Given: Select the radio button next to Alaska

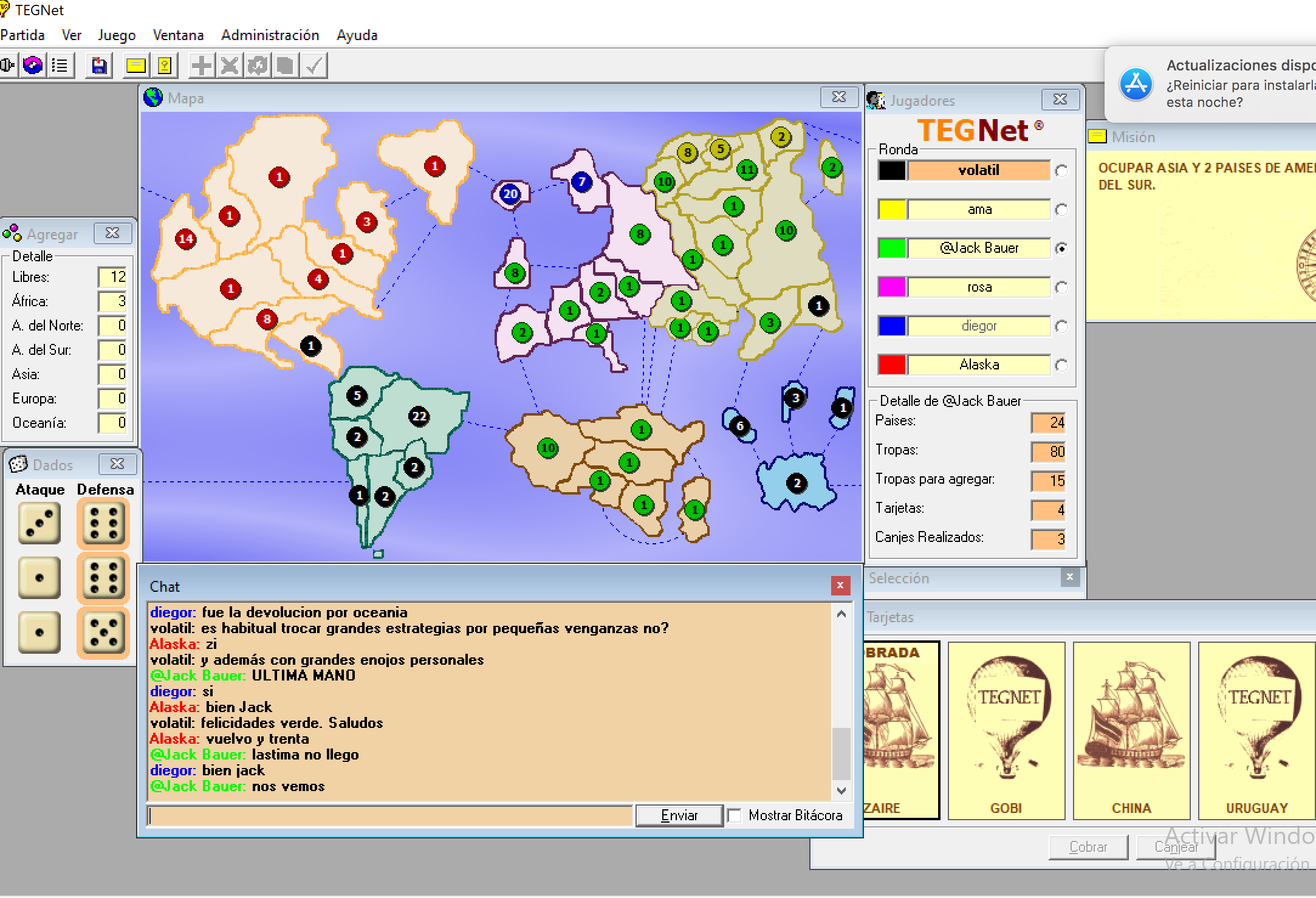Looking at the screenshot, I should click(x=1061, y=365).
